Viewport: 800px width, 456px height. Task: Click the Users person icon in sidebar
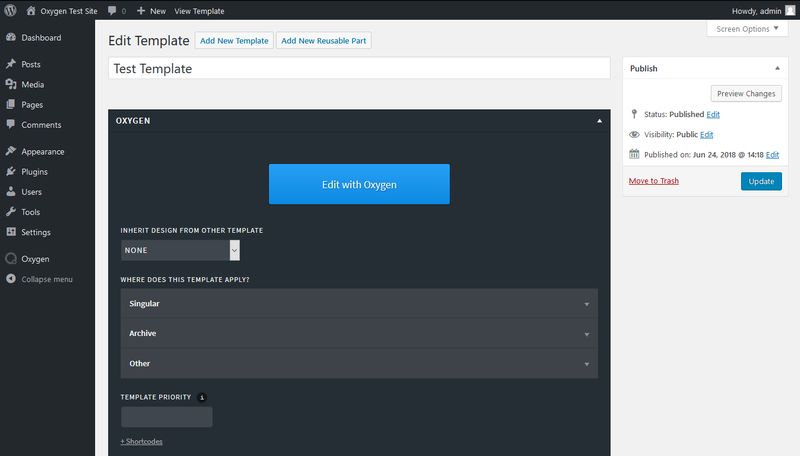point(11,191)
